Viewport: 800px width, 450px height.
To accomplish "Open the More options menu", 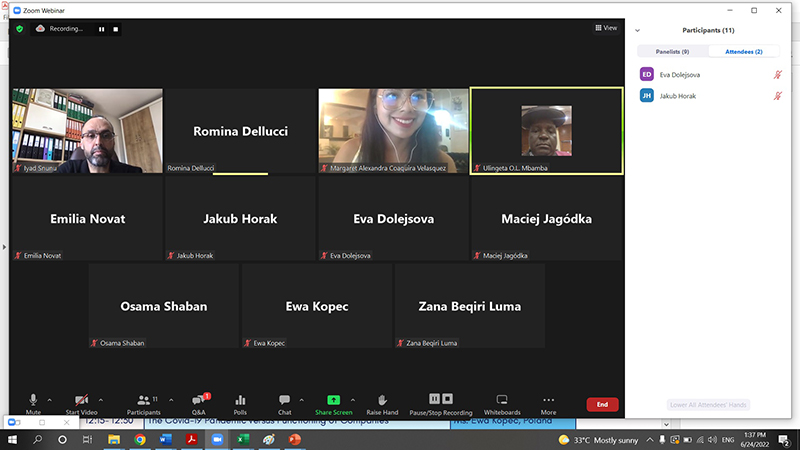I will tap(548, 400).
